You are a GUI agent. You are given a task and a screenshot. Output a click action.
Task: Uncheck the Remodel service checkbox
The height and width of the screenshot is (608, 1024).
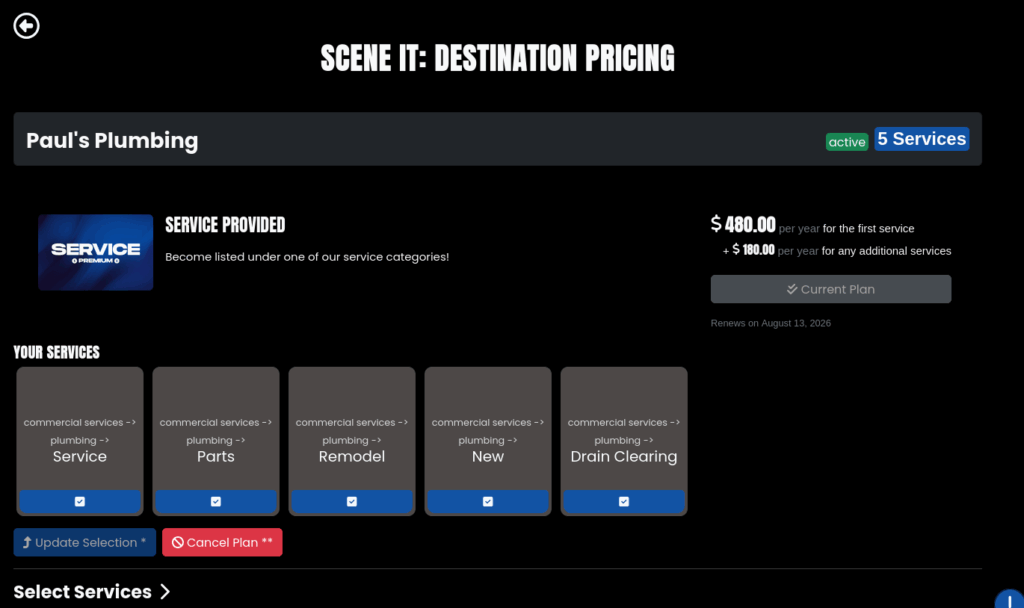352,501
